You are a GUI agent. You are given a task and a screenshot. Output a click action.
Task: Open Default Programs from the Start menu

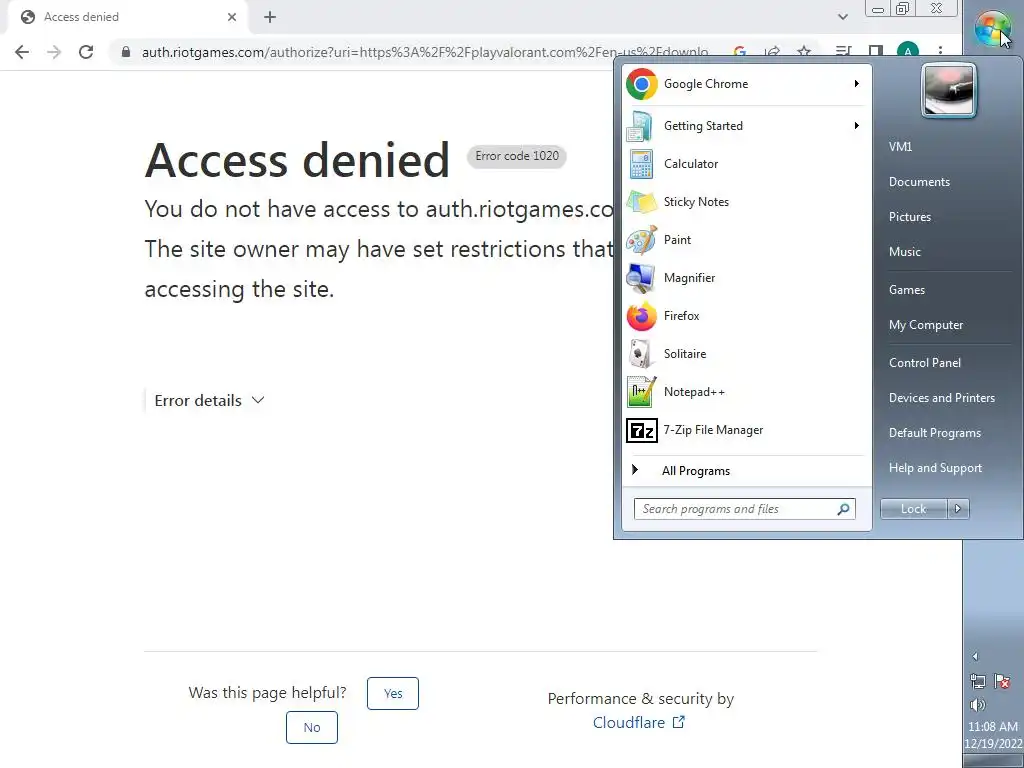pyautogui.click(x=935, y=433)
